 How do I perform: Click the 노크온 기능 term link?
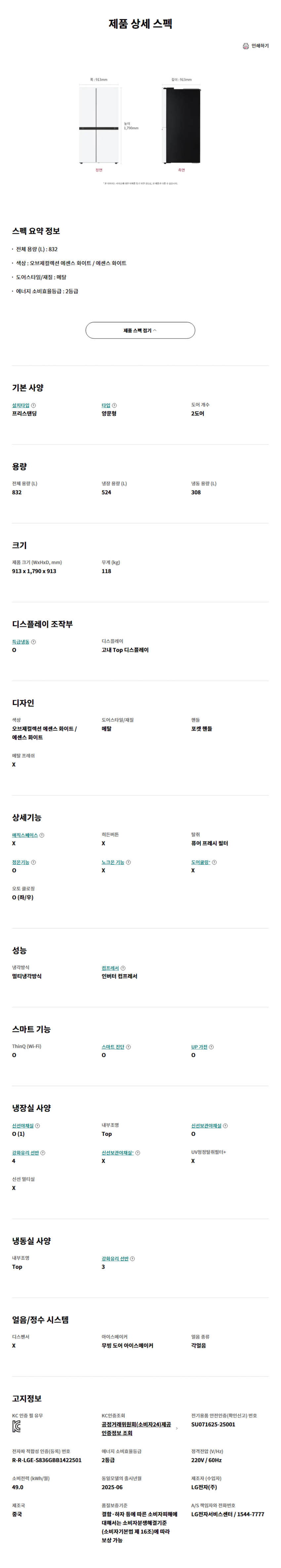(x=113, y=862)
